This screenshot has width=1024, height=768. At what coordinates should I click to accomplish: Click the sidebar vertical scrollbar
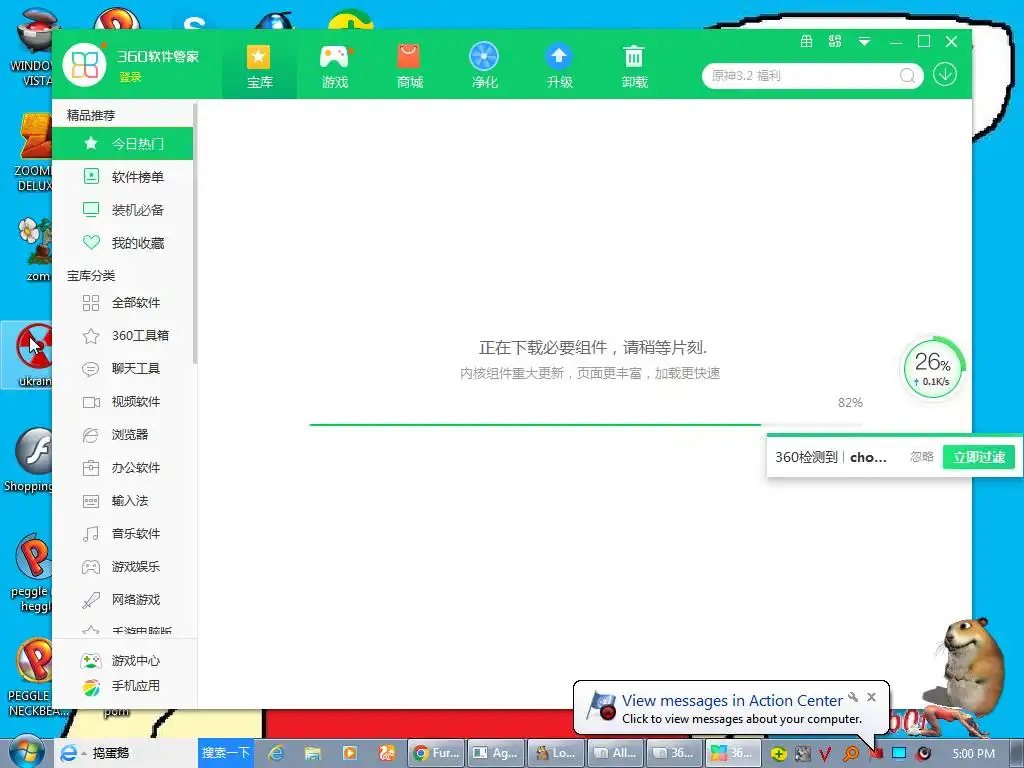click(195, 233)
